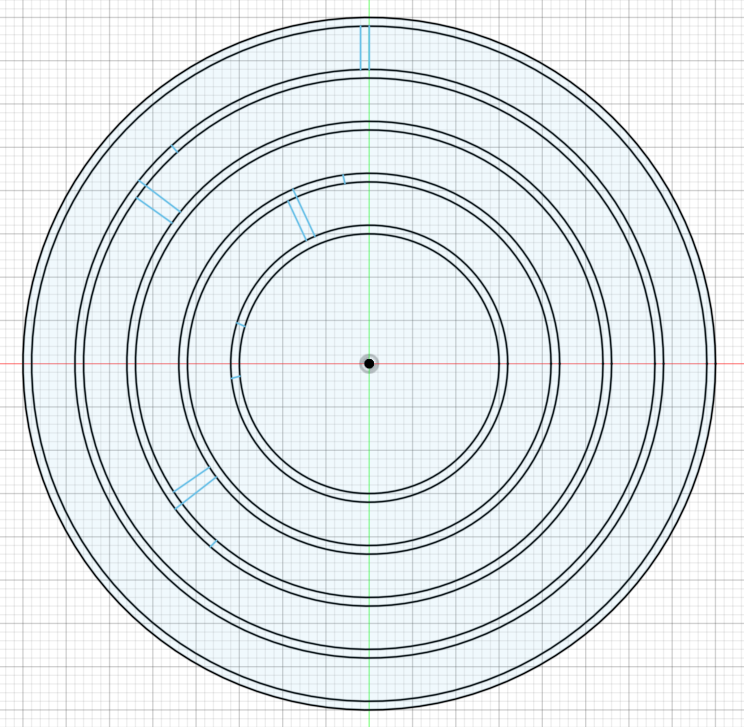
Task: Select the left blue vertical line at top
Action: (361, 48)
